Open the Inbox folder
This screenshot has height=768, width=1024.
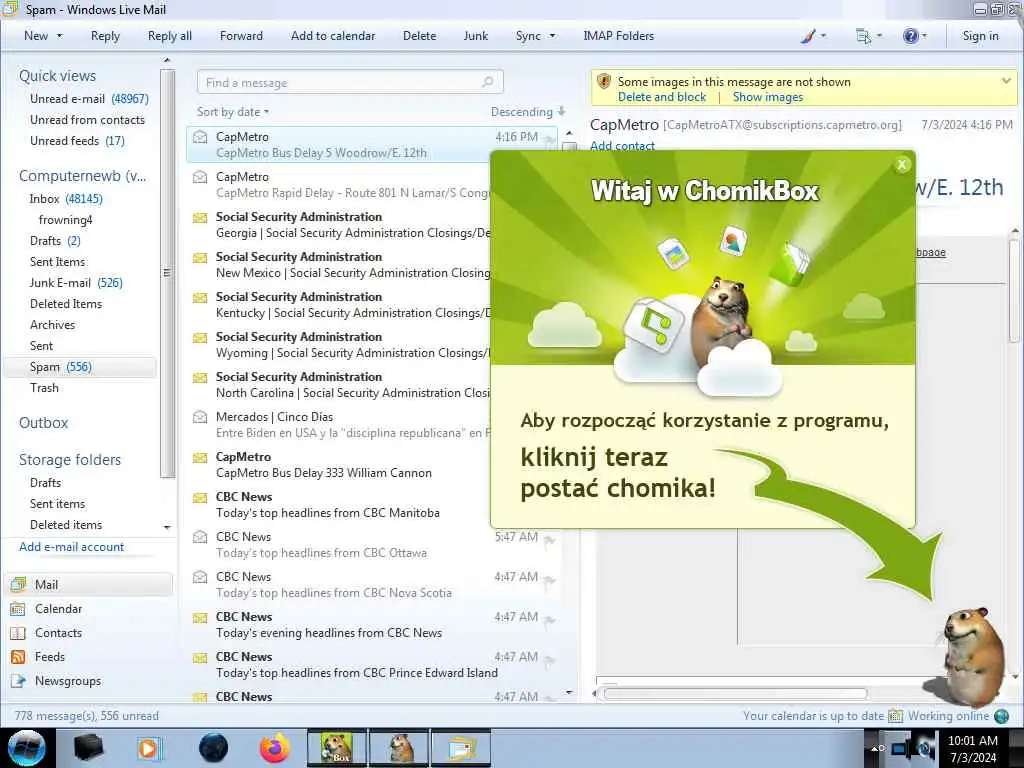66,199
